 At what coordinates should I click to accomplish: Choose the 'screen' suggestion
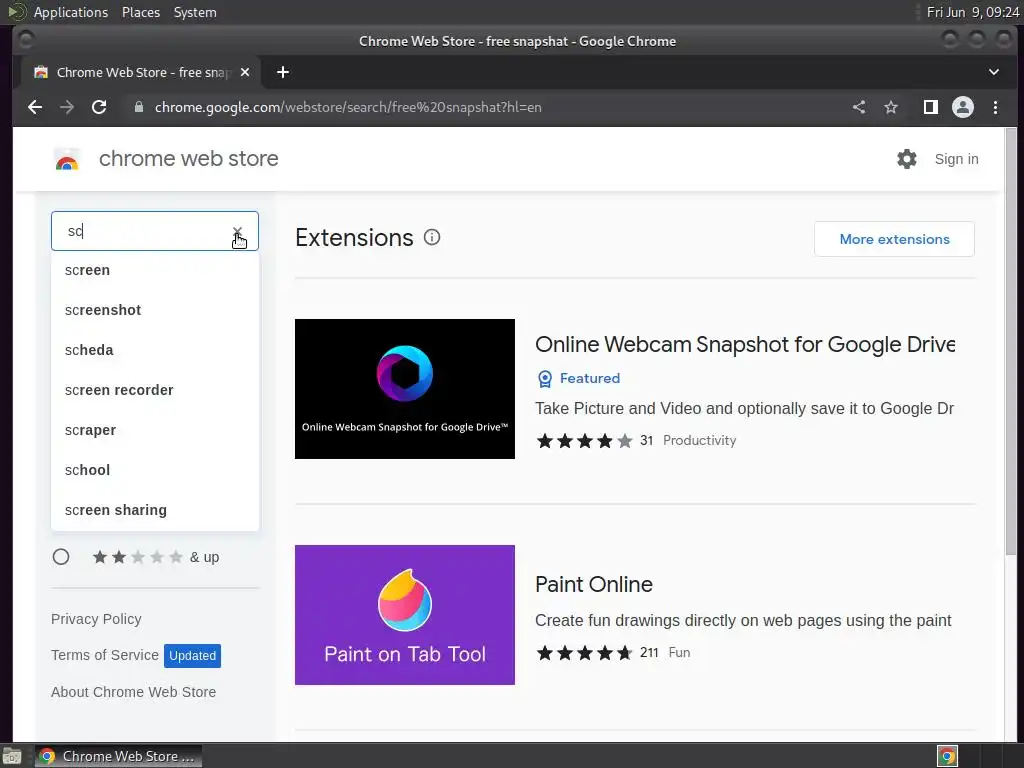(x=155, y=270)
